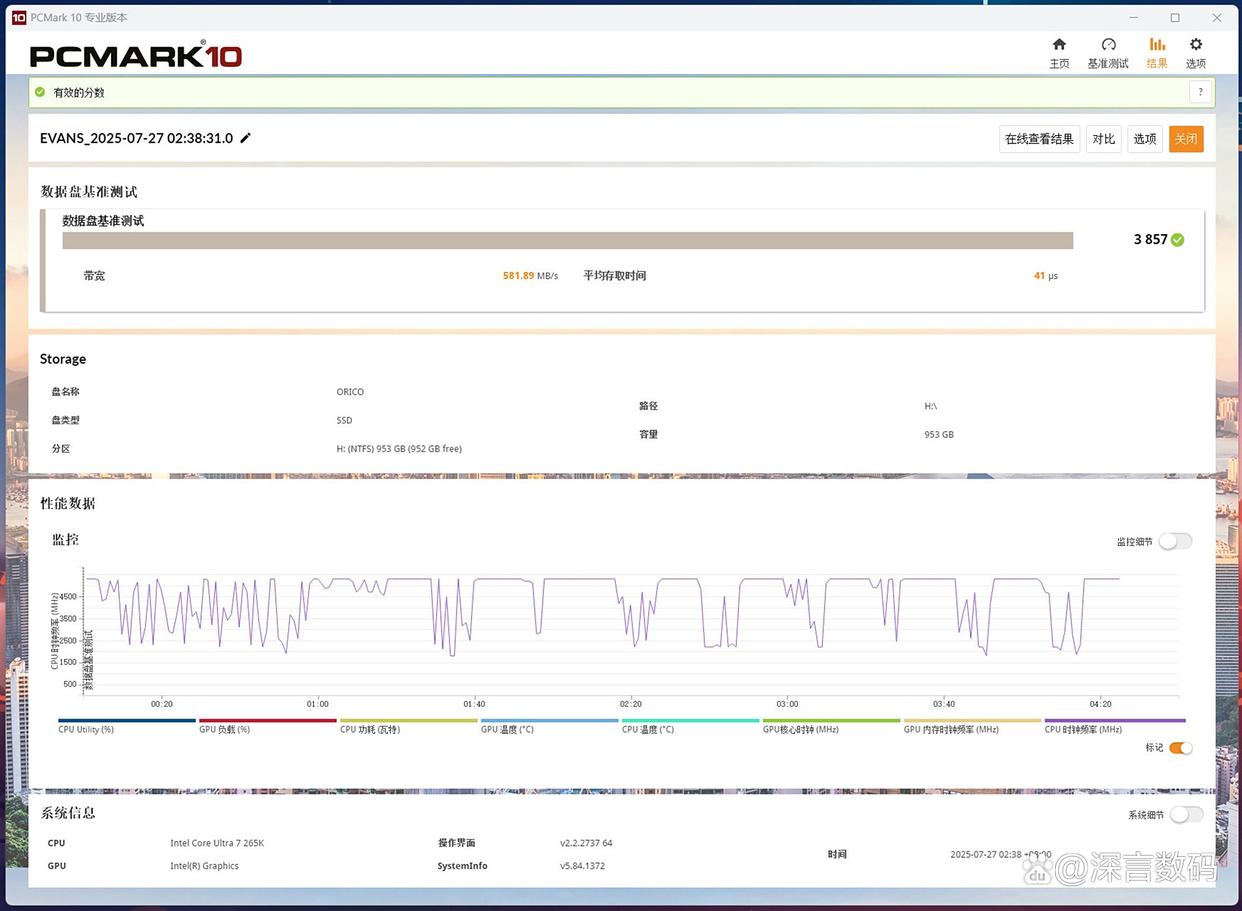Viewport: 1242px width, 911px height.
Task: Click the 02:20 time marker on chart
Action: point(630,704)
